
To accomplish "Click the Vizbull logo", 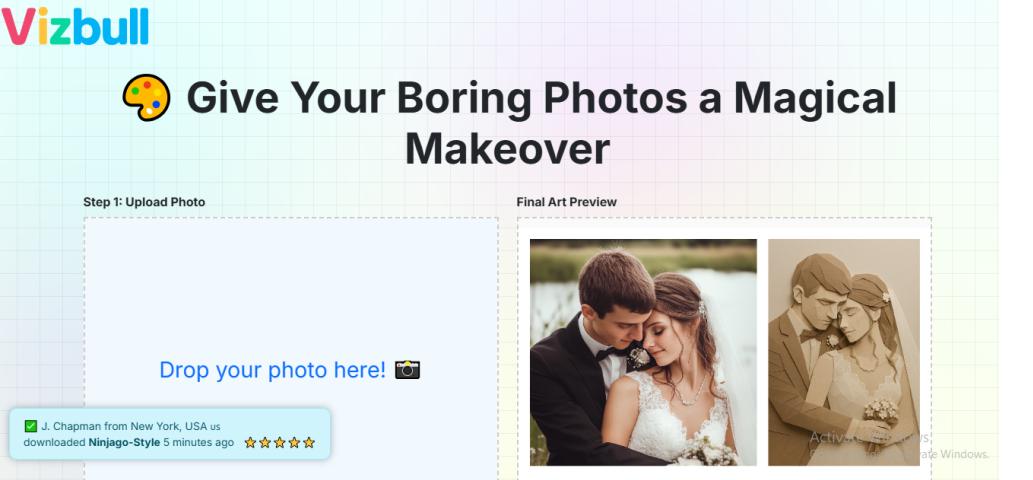I will coord(75,26).
